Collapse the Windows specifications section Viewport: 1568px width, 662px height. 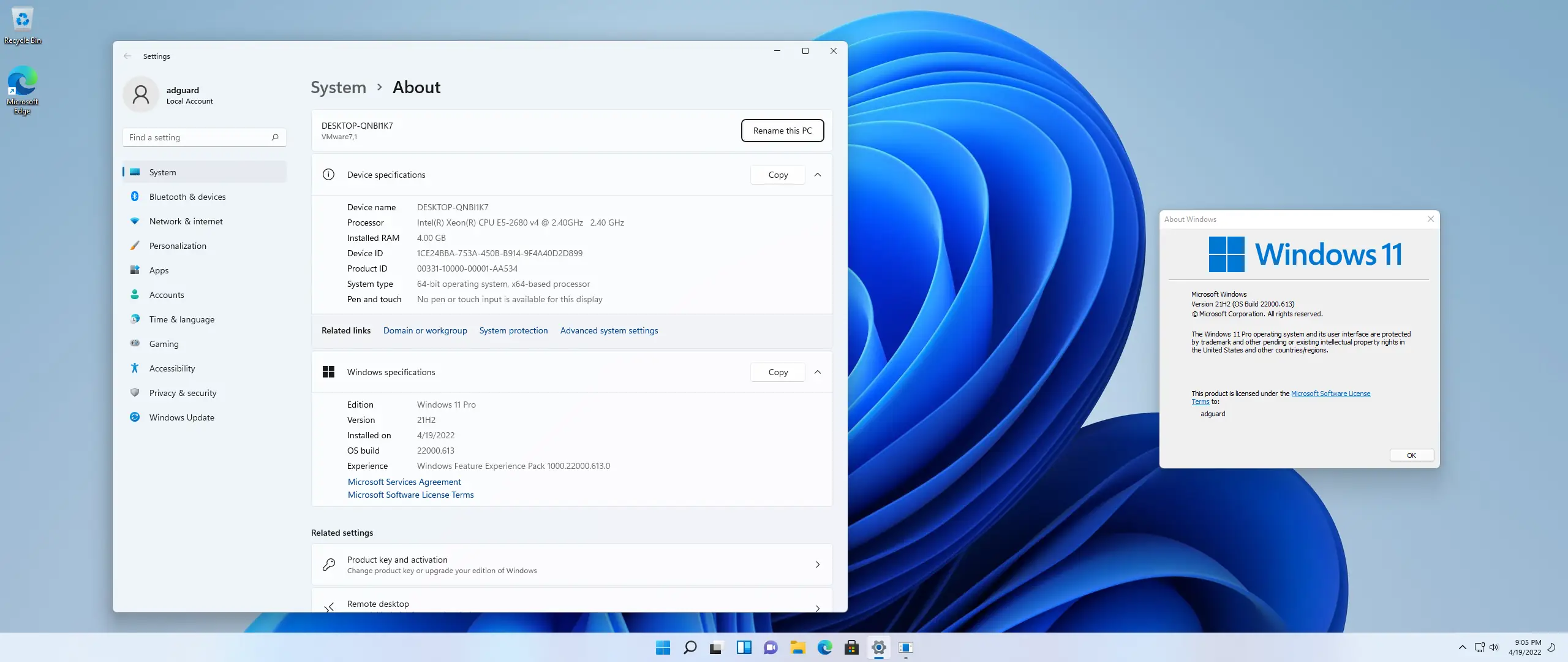(x=818, y=372)
